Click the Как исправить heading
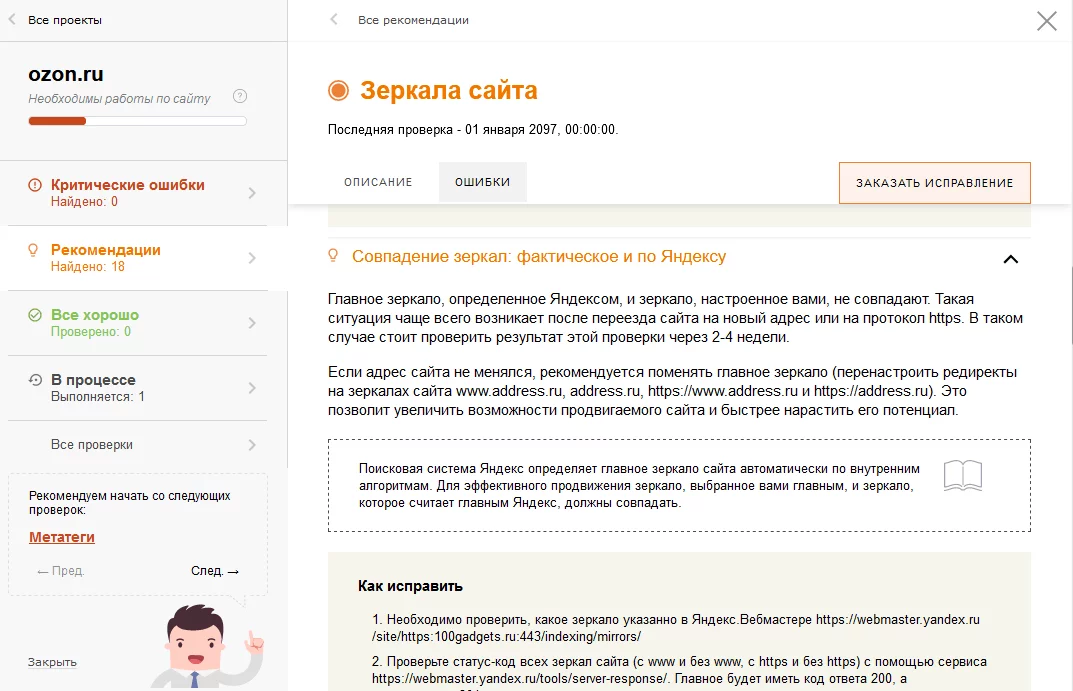This screenshot has width=1073, height=691. (x=410, y=586)
